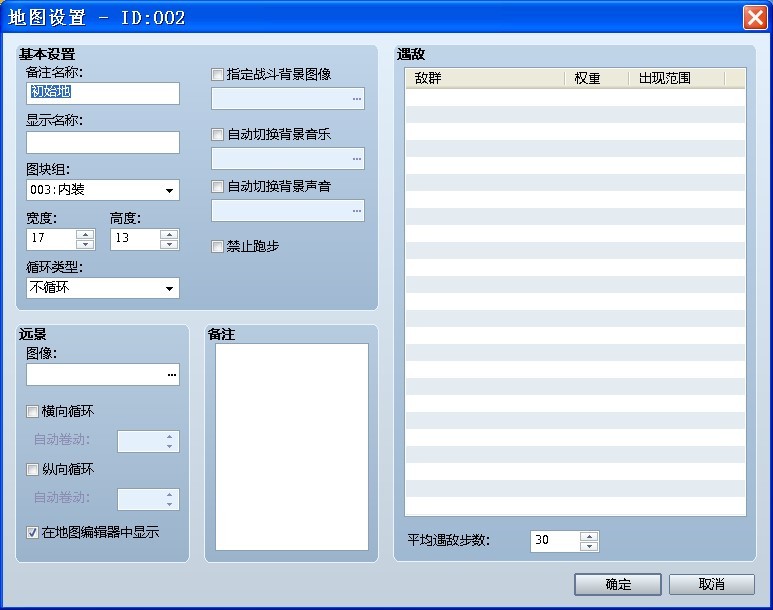Decrease 高度 with its down arrow
This screenshot has width=773, height=610.
(169, 244)
